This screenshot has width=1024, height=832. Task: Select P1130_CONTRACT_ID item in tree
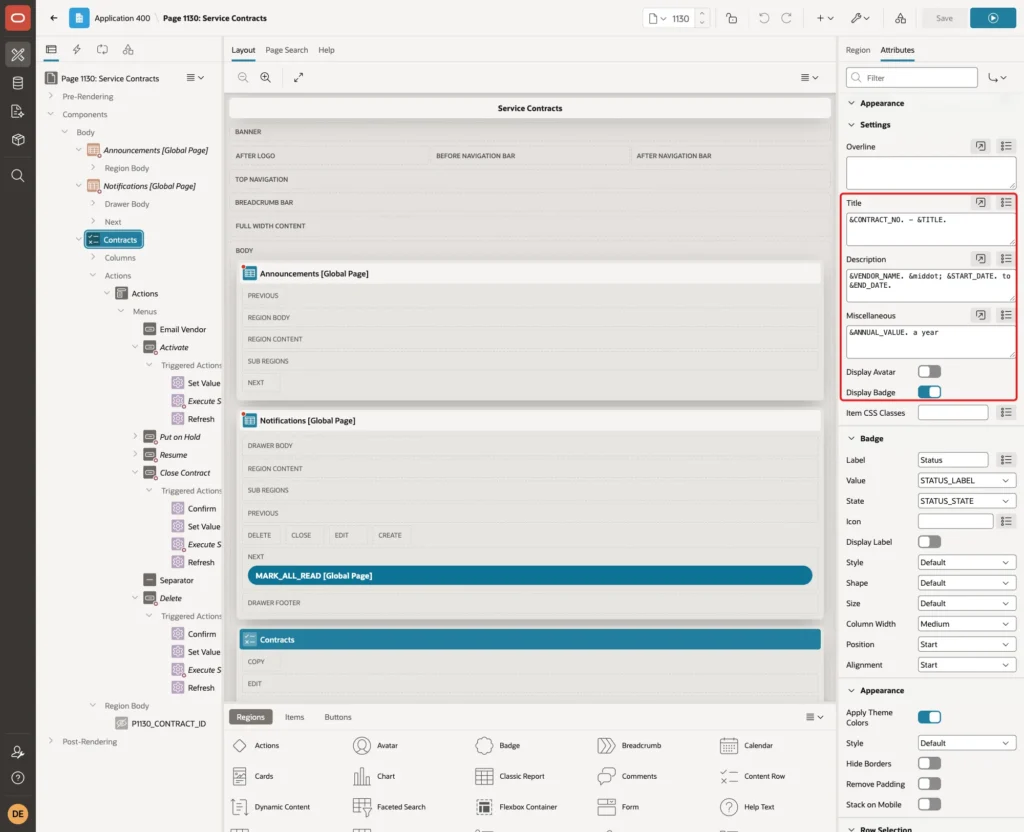[x=161, y=723]
